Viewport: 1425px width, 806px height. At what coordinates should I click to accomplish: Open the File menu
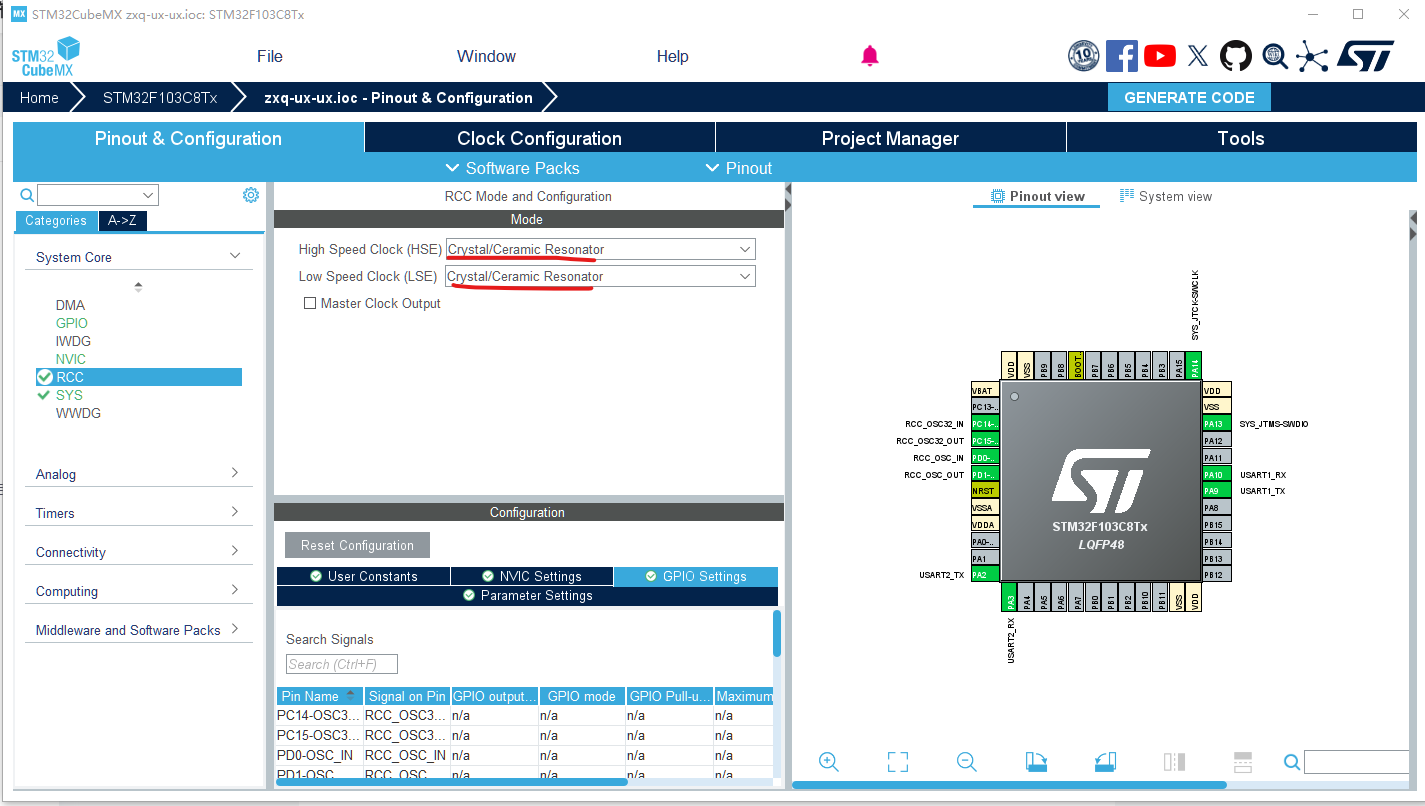point(270,56)
